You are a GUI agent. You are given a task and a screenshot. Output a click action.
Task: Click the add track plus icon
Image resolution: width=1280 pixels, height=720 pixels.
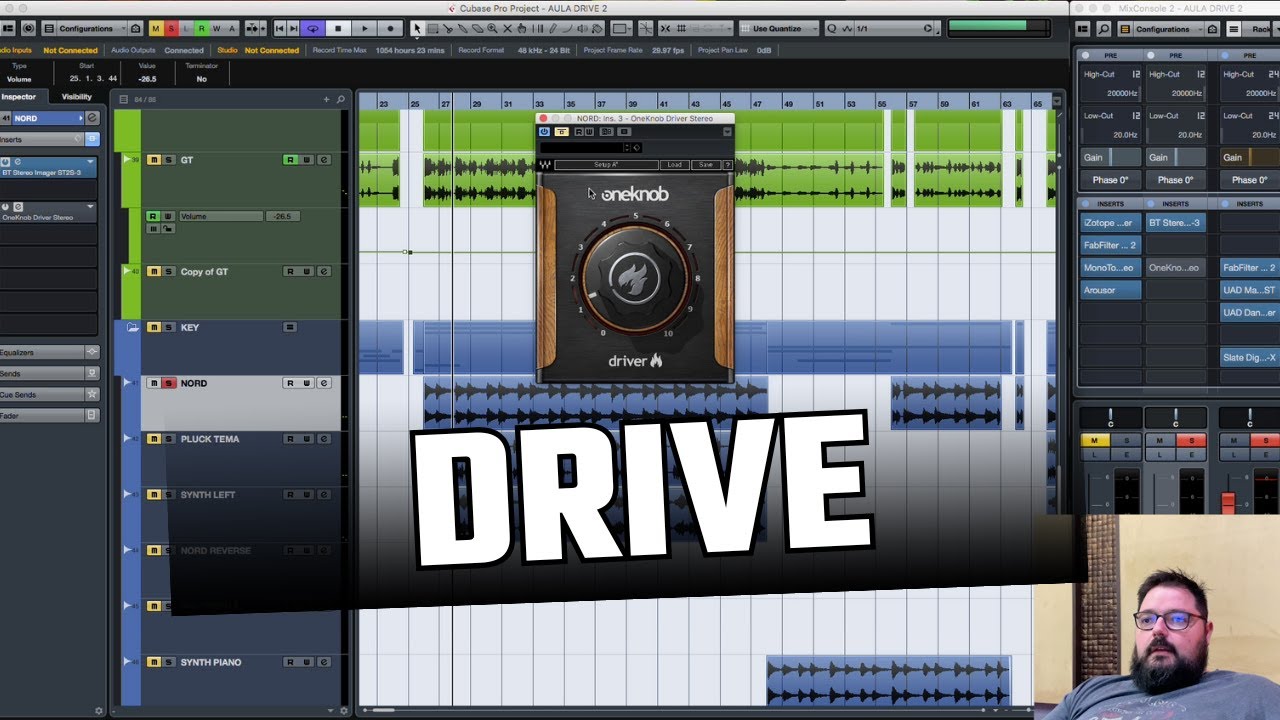tap(326, 99)
